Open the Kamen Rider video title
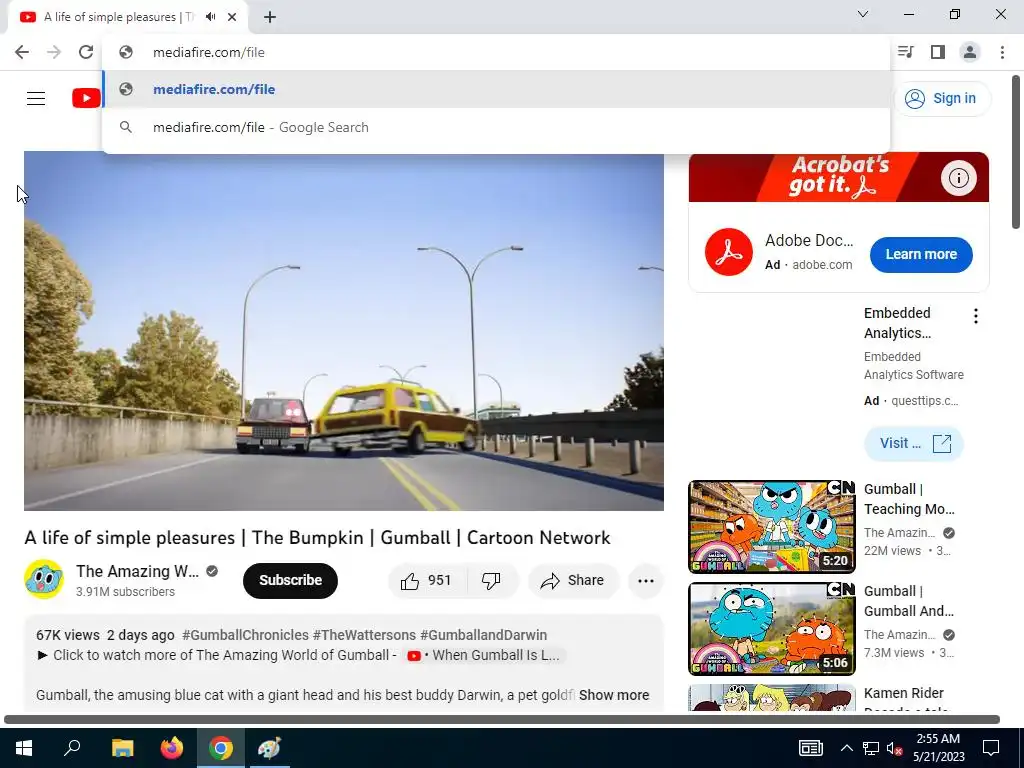 904,697
